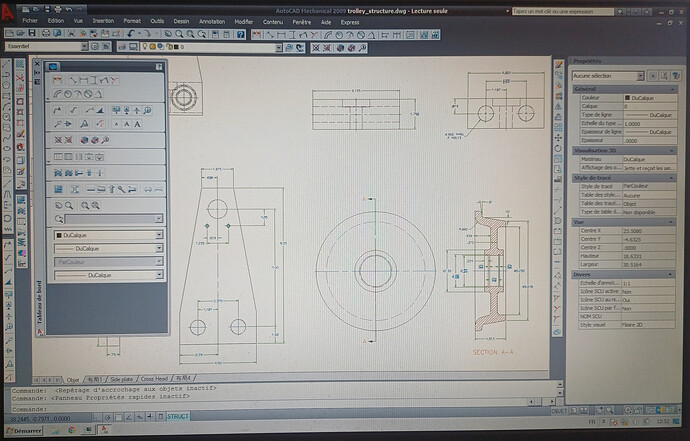The height and width of the screenshot is (441, 690).
Task: Click the Chrome icon in the Windows taskbar
Action: click(x=71, y=430)
